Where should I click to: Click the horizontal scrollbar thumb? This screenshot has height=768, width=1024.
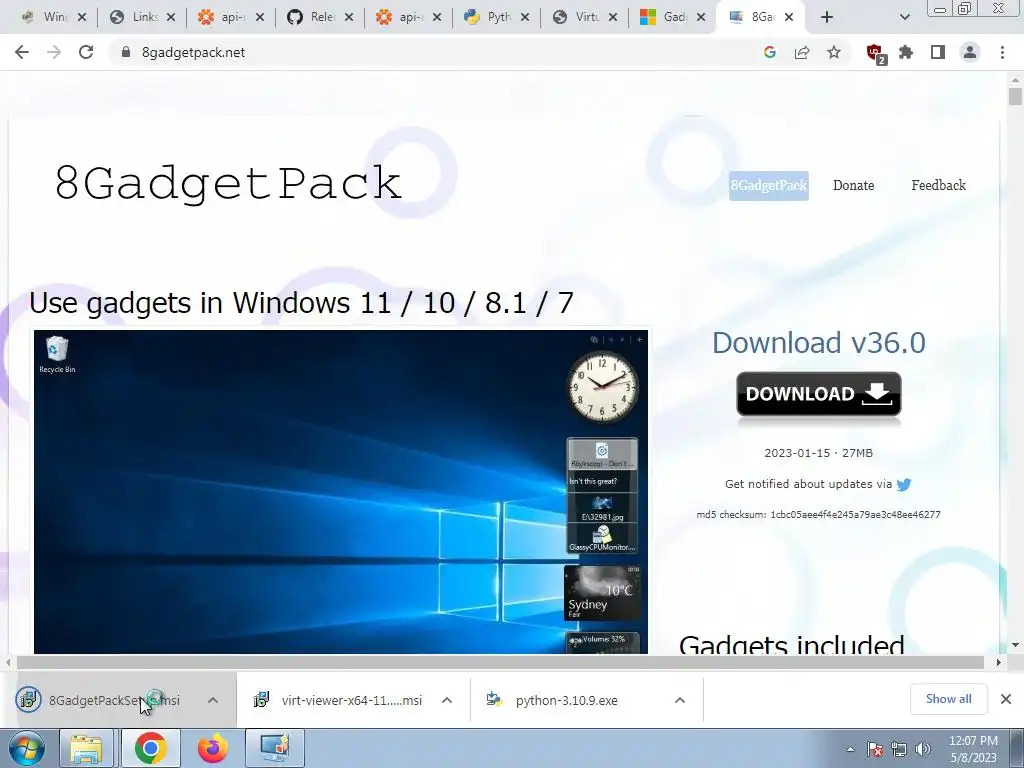click(x=500, y=662)
